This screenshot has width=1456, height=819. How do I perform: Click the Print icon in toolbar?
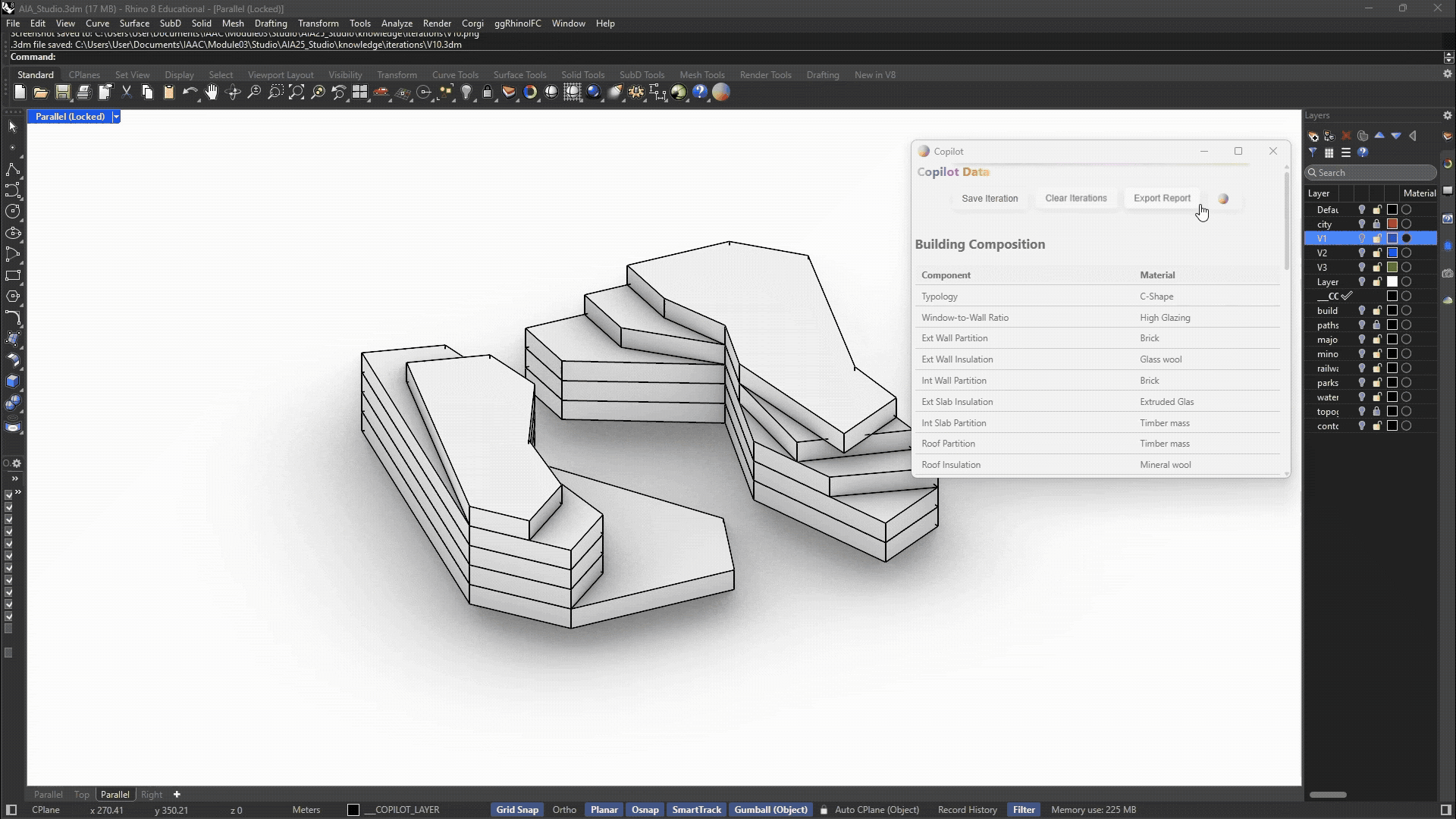click(84, 93)
